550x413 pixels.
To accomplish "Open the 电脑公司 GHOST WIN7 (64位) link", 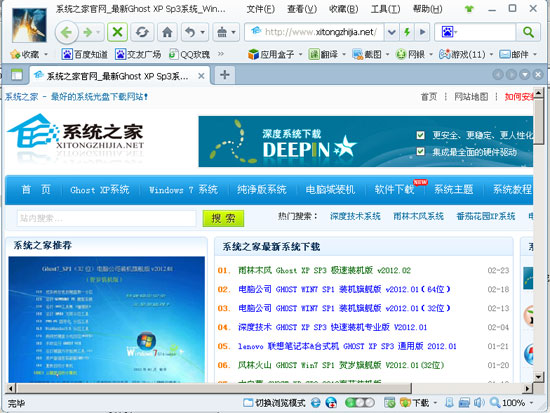I will 344,289.
